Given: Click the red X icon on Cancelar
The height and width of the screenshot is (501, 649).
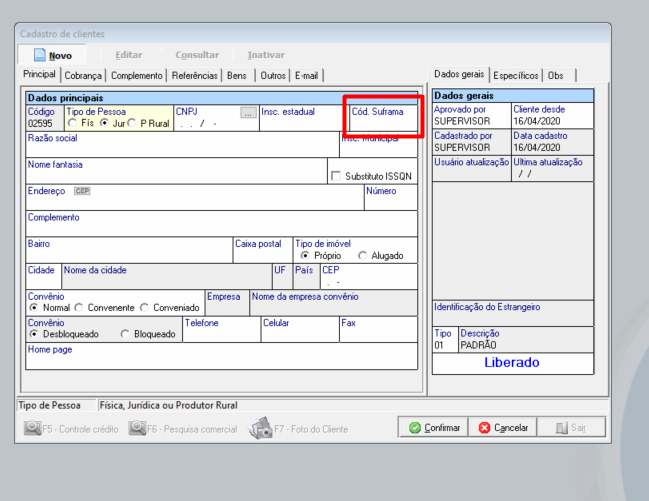Looking at the screenshot, I should point(484,428).
